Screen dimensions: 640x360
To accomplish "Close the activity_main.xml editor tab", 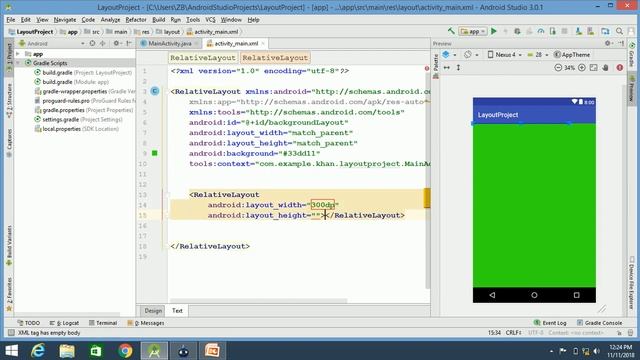I will 263,43.
